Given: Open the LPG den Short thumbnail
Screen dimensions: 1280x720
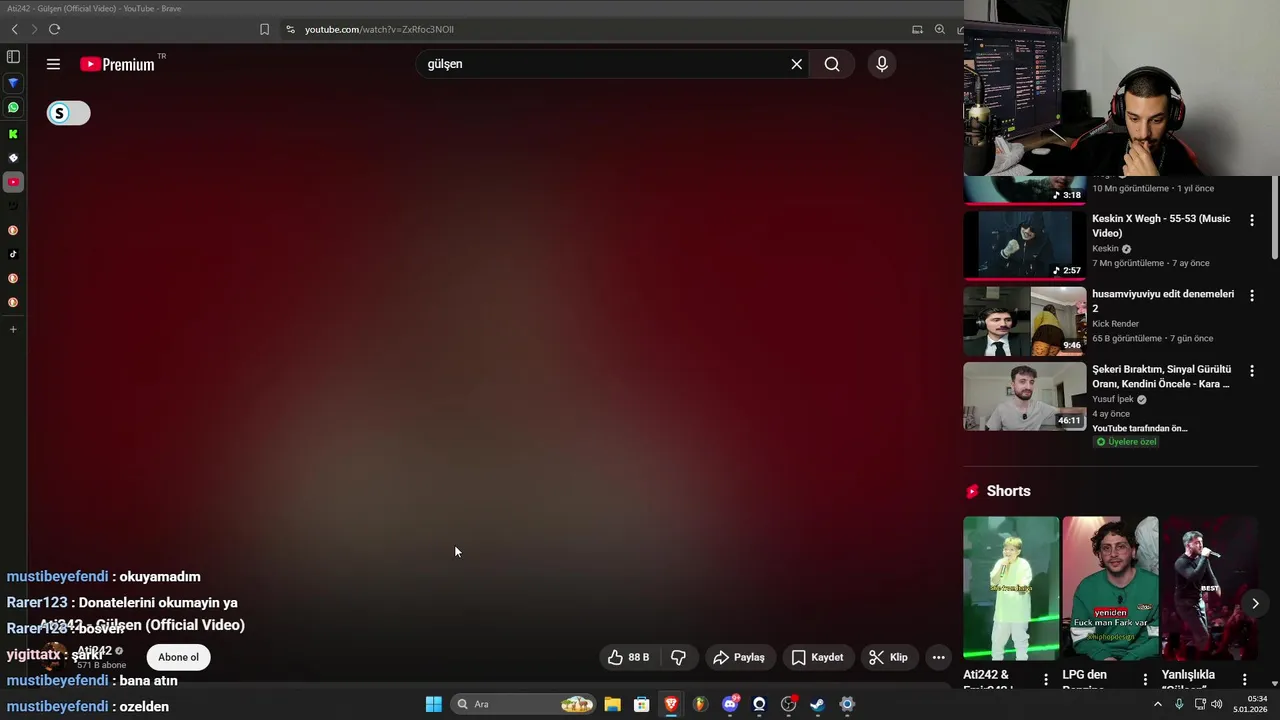Looking at the screenshot, I should tap(1110, 588).
